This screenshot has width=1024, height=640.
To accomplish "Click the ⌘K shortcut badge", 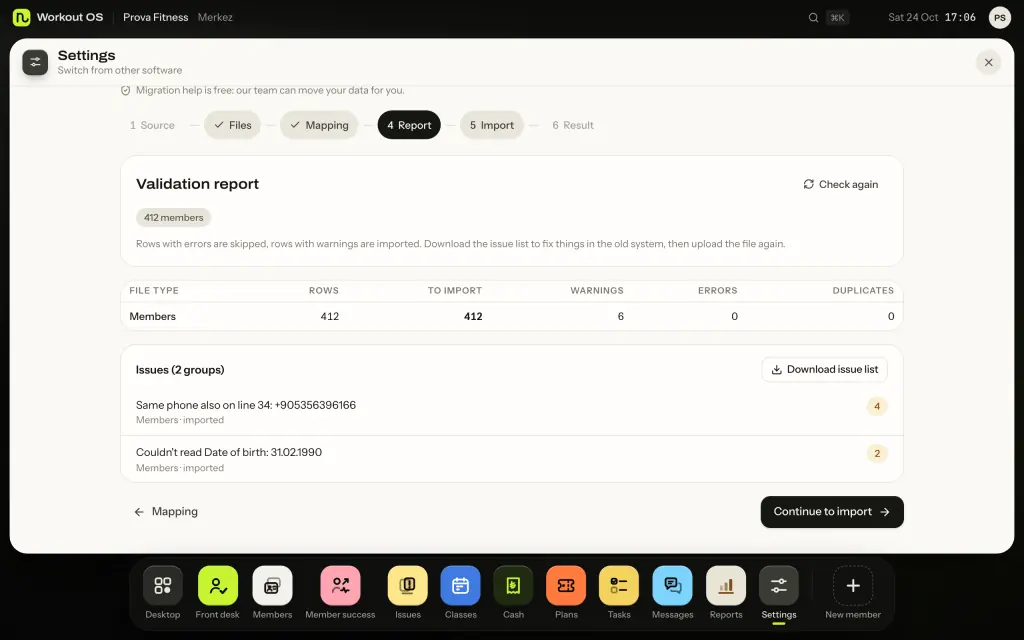I will tap(837, 18).
